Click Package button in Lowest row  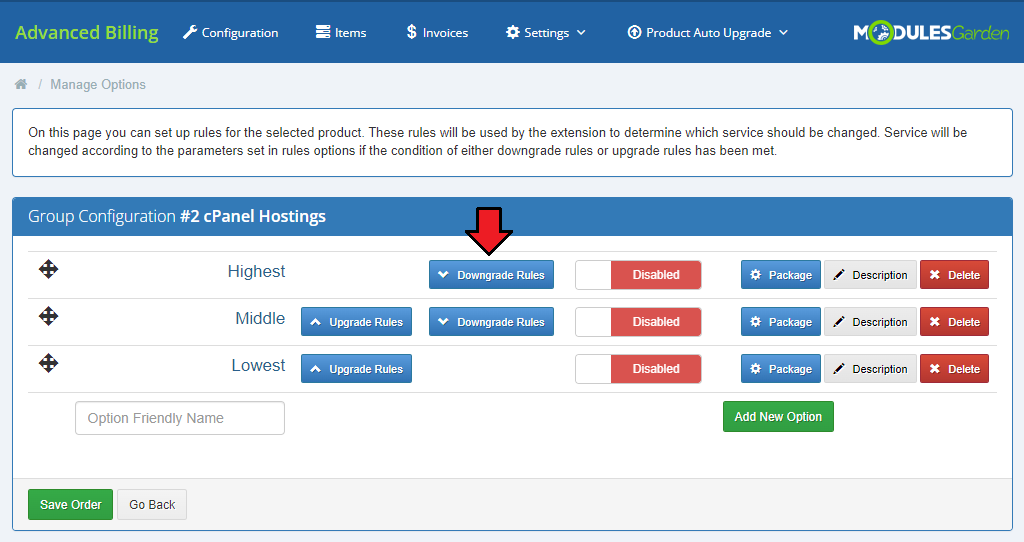click(x=780, y=369)
